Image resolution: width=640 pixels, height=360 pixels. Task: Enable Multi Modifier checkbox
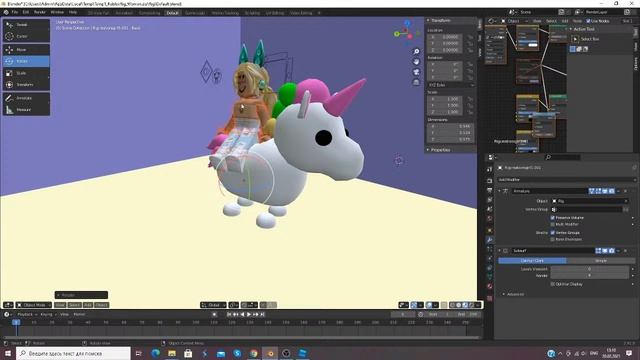click(553, 224)
